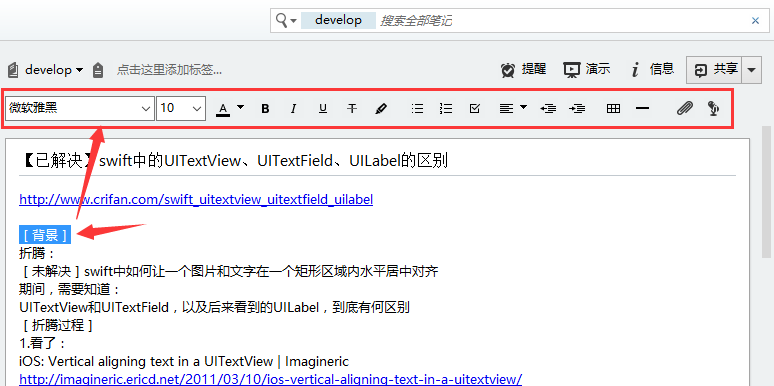Select the highlighter tool
Screen dimensions: 774x386
pyautogui.click(x=381, y=109)
